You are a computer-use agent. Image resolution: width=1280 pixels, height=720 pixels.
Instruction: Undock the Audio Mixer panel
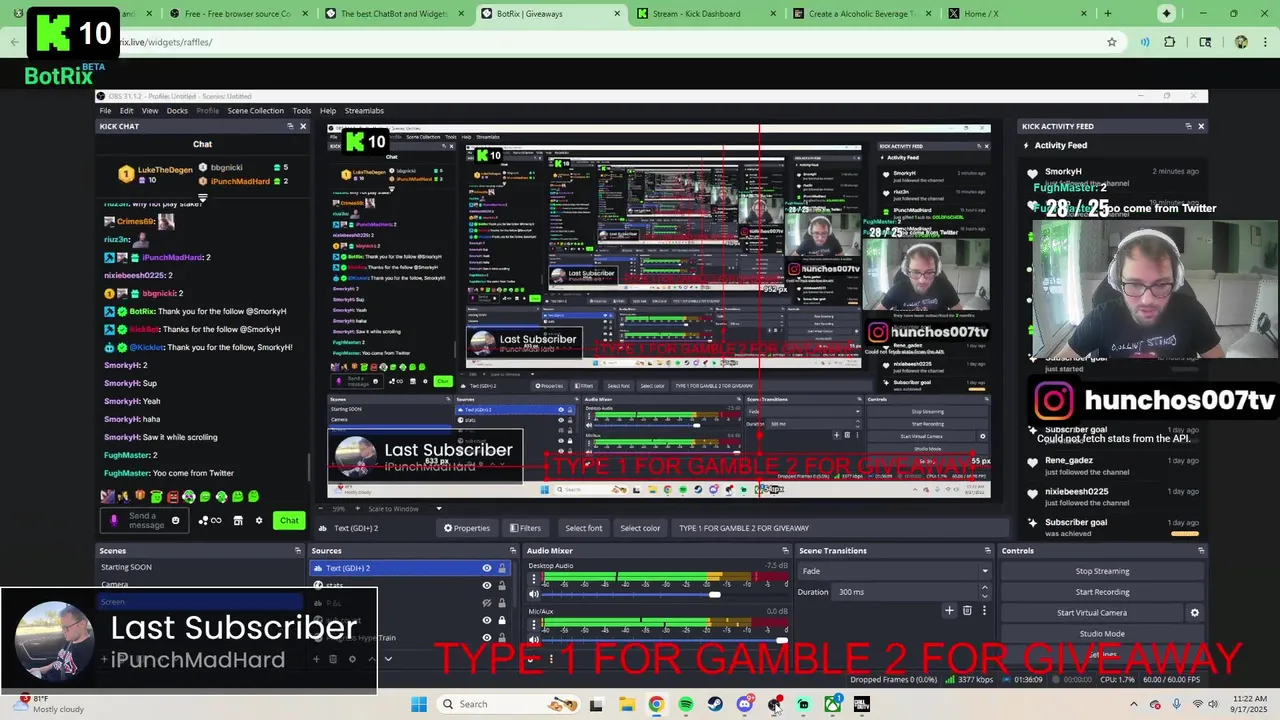[x=785, y=551]
